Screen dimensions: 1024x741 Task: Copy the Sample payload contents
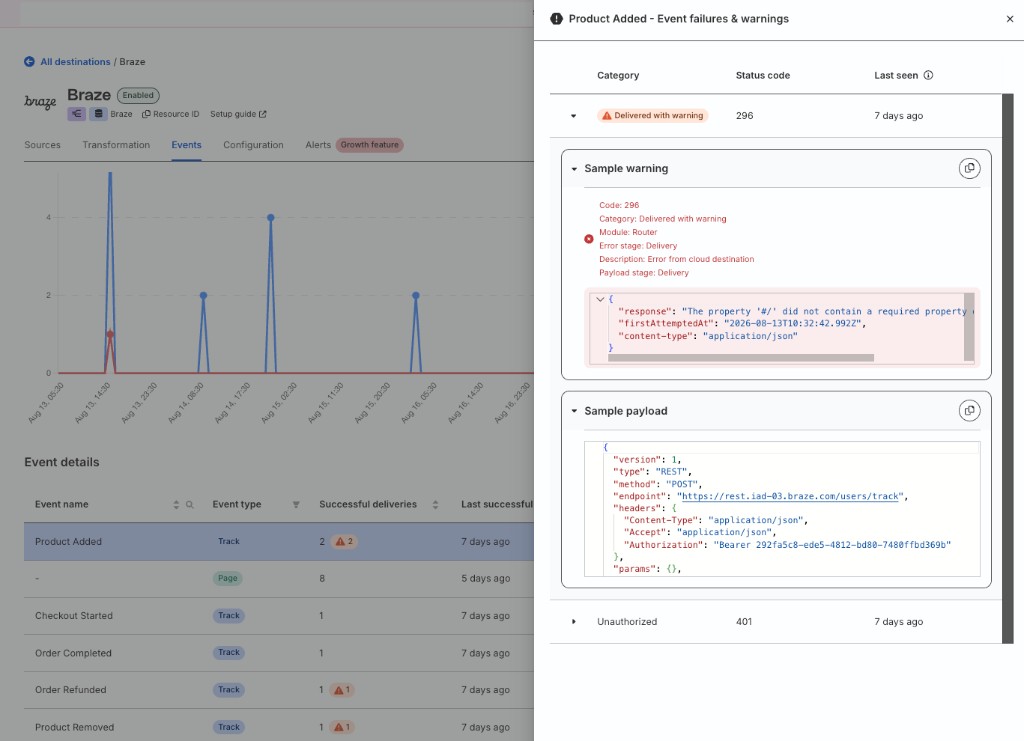click(970, 411)
